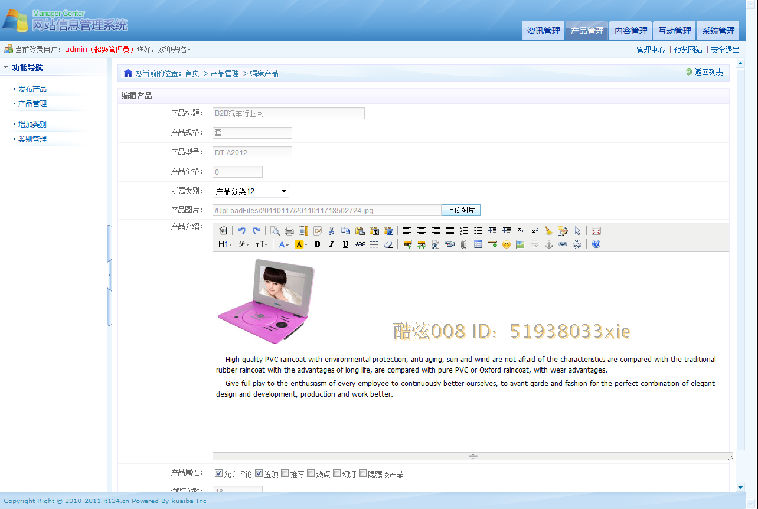Click the third link in the left sidebar

coord(32,124)
